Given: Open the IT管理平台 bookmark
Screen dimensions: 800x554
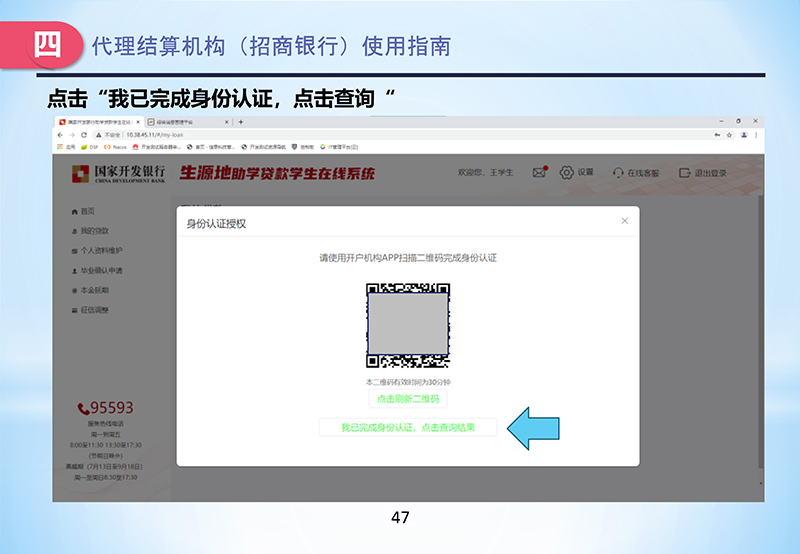Looking at the screenshot, I should pos(339,147).
